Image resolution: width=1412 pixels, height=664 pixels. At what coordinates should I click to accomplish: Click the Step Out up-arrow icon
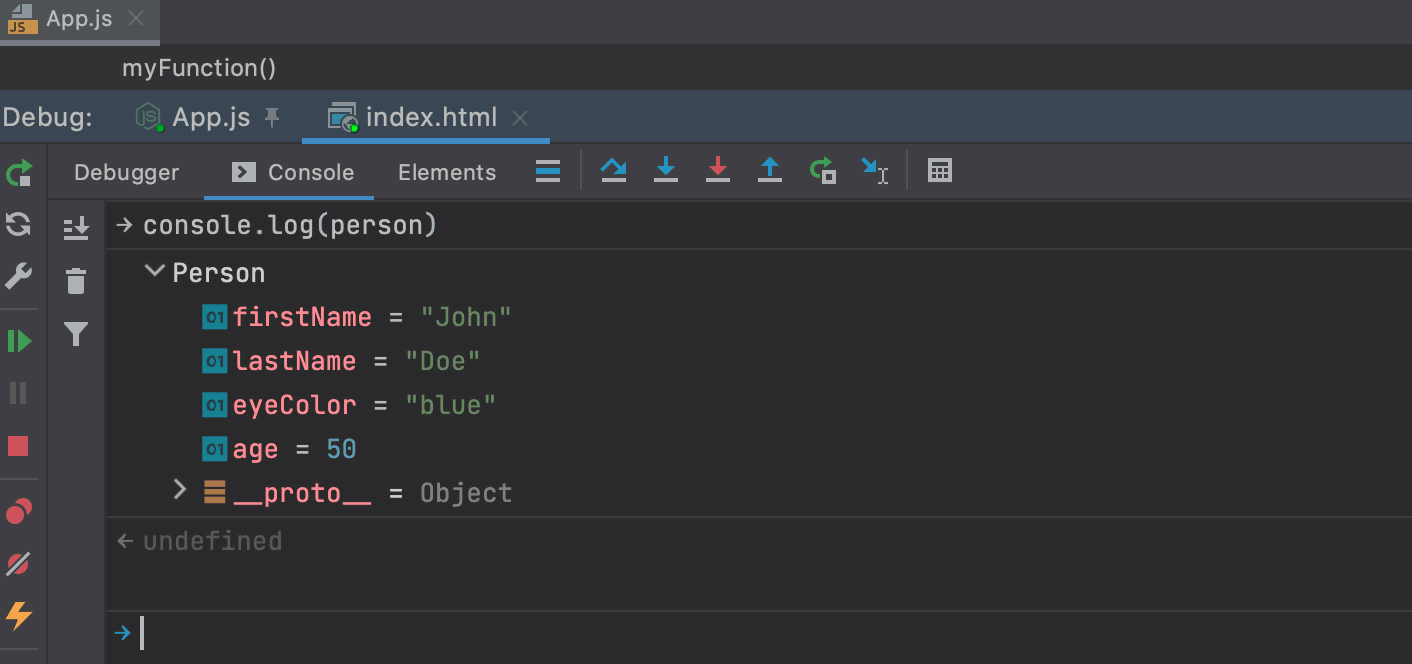(769, 171)
